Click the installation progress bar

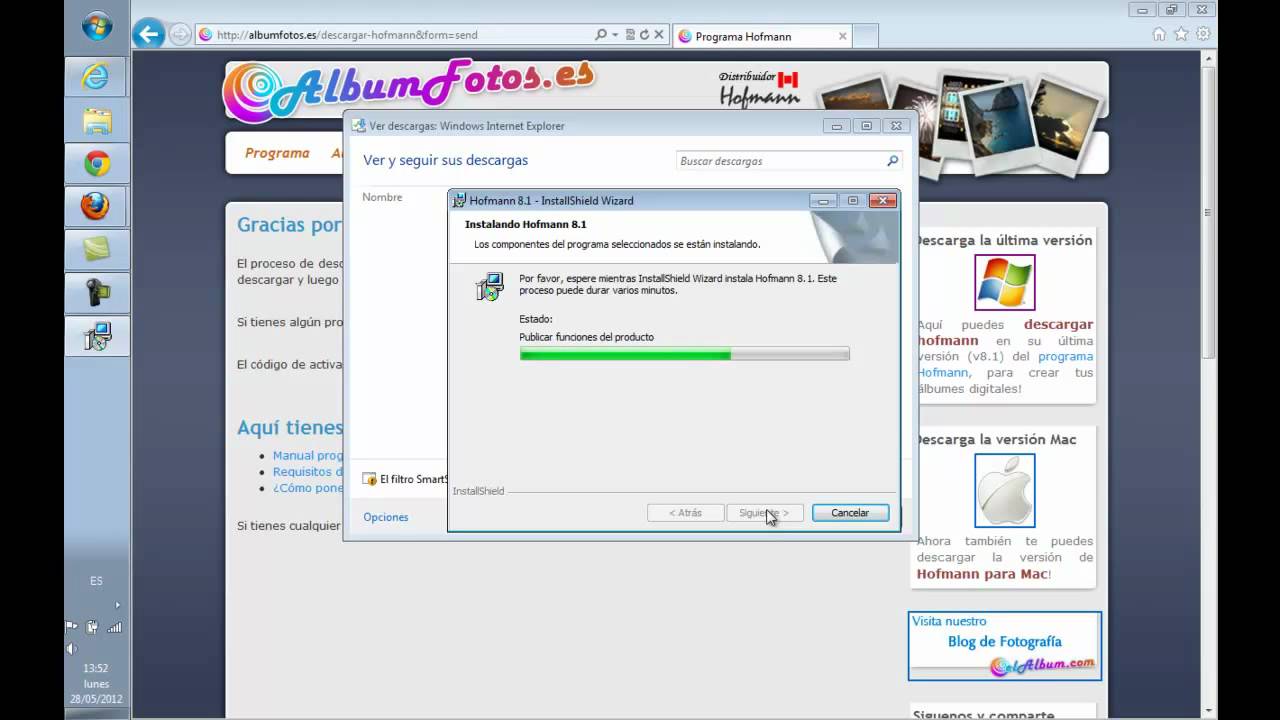(x=684, y=354)
